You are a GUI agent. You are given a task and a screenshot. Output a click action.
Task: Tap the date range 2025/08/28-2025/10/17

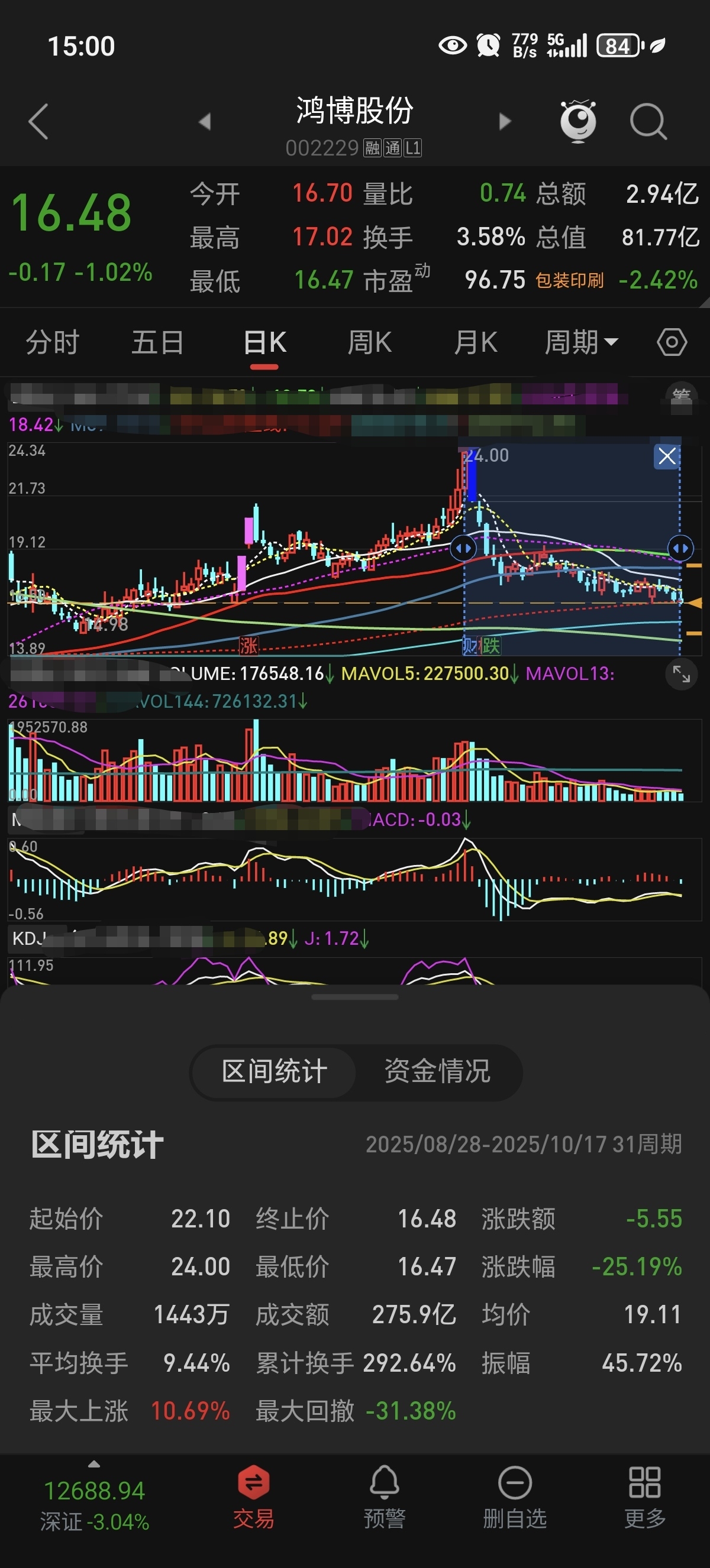[486, 1143]
